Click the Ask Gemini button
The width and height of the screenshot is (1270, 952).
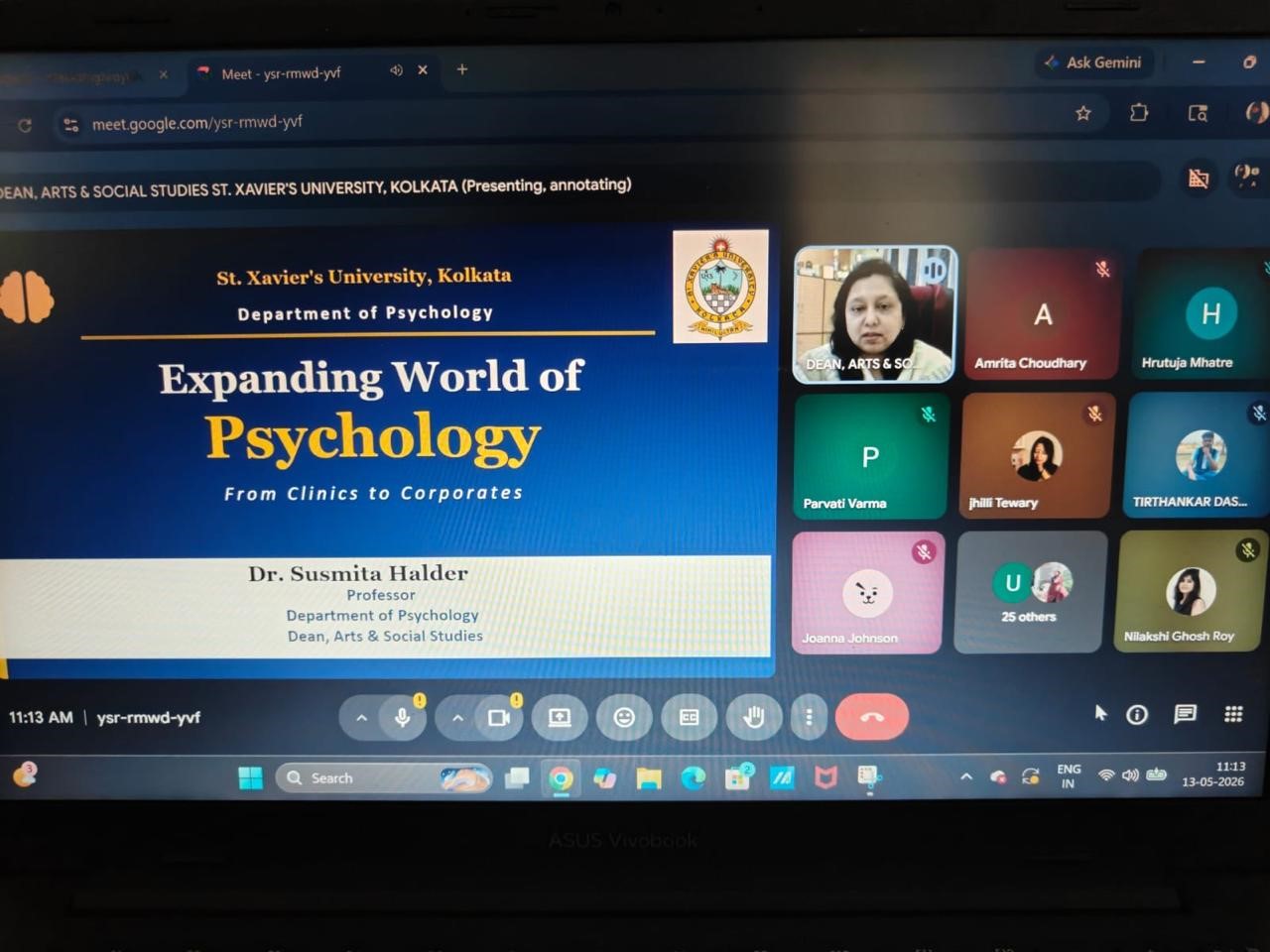(x=1093, y=62)
